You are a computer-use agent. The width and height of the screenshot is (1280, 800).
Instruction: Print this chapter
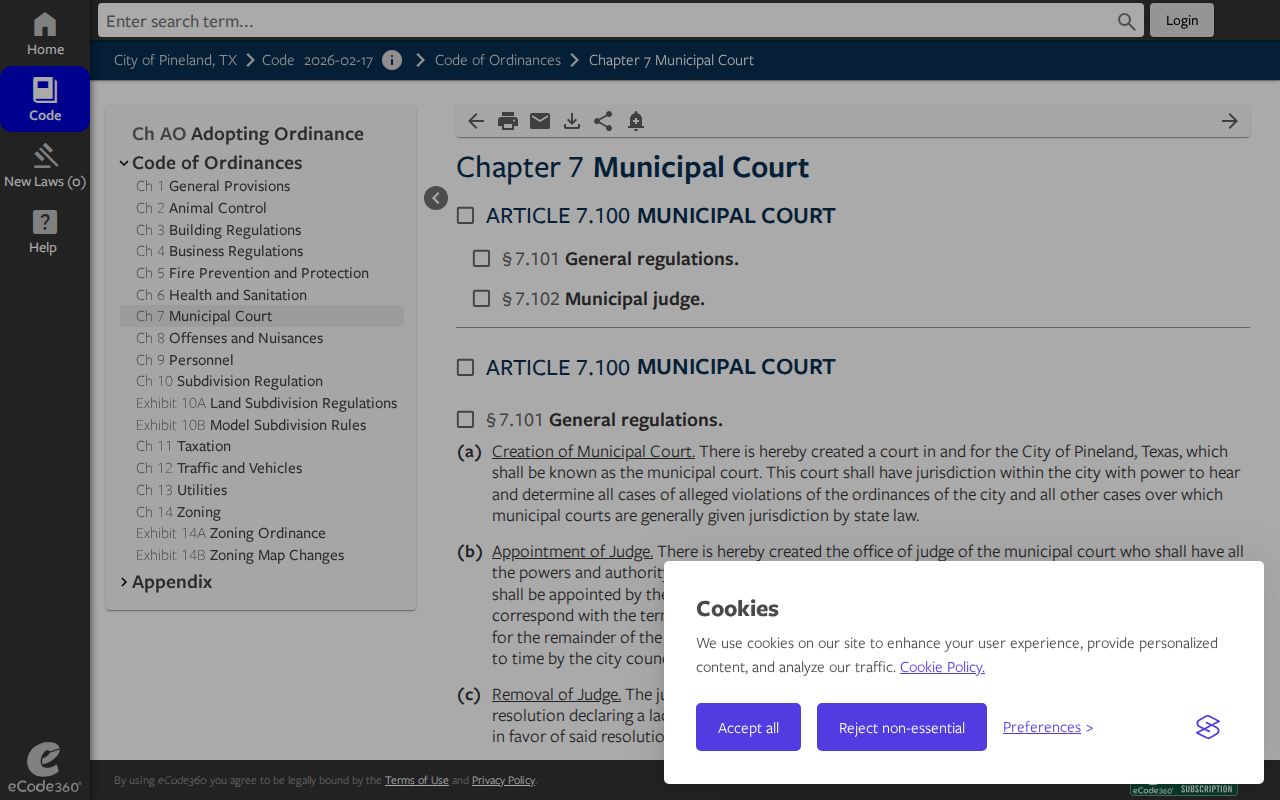(x=508, y=121)
